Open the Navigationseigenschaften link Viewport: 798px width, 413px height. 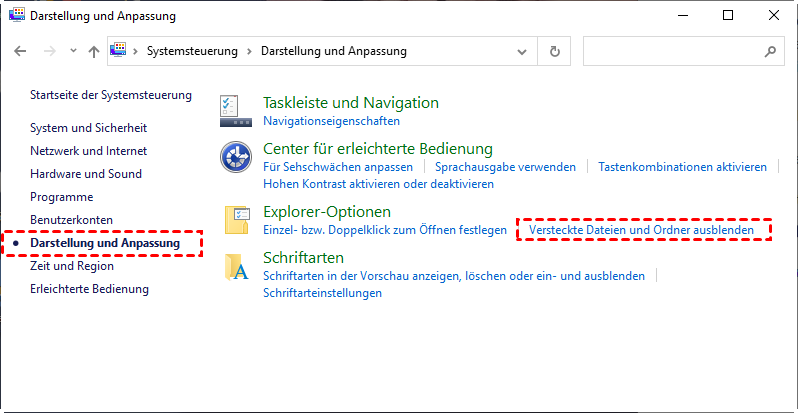tap(331, 121)
